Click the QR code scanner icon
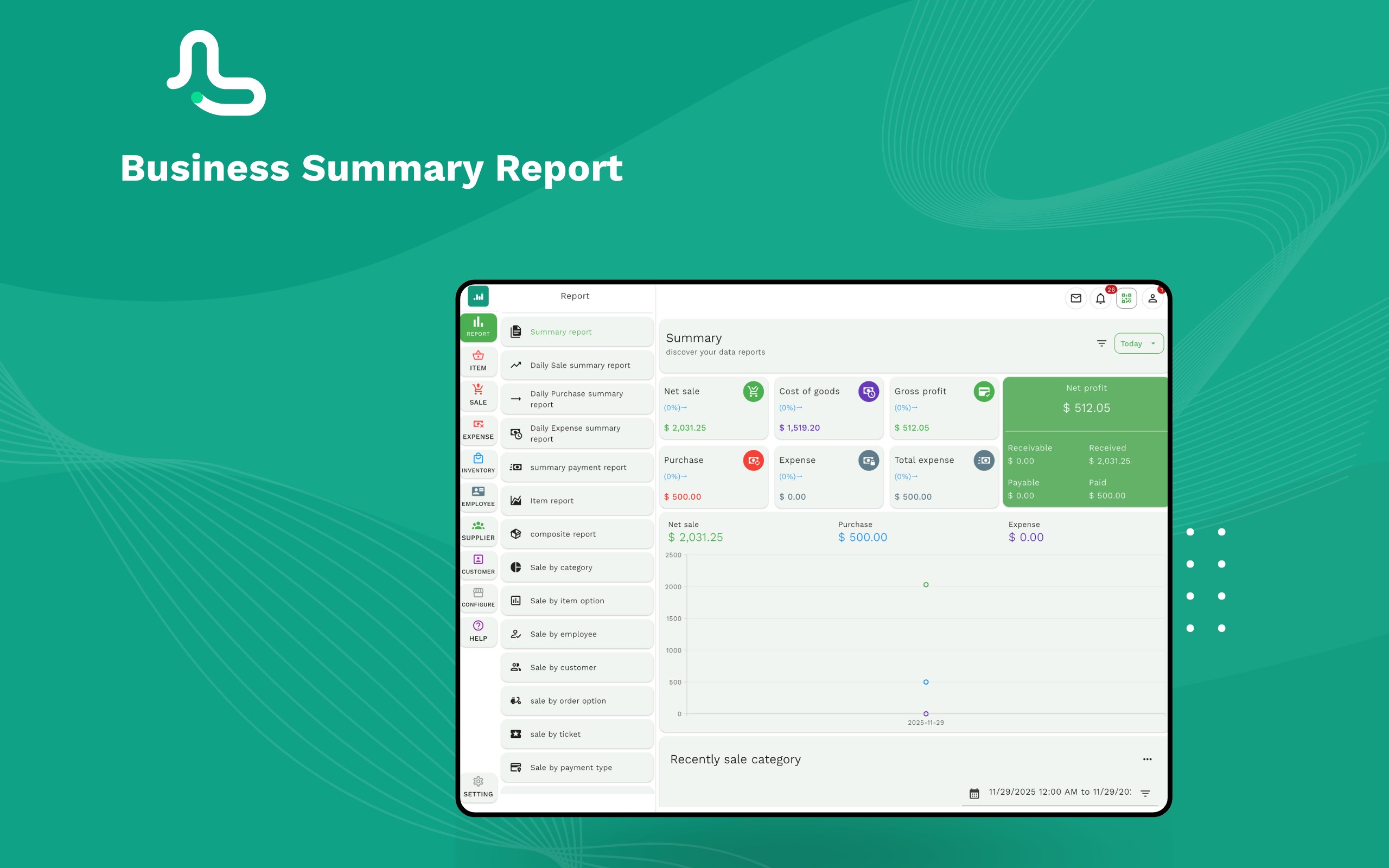The height and width of the screenshot is (868, 1389). click(x=1126, y=298)
